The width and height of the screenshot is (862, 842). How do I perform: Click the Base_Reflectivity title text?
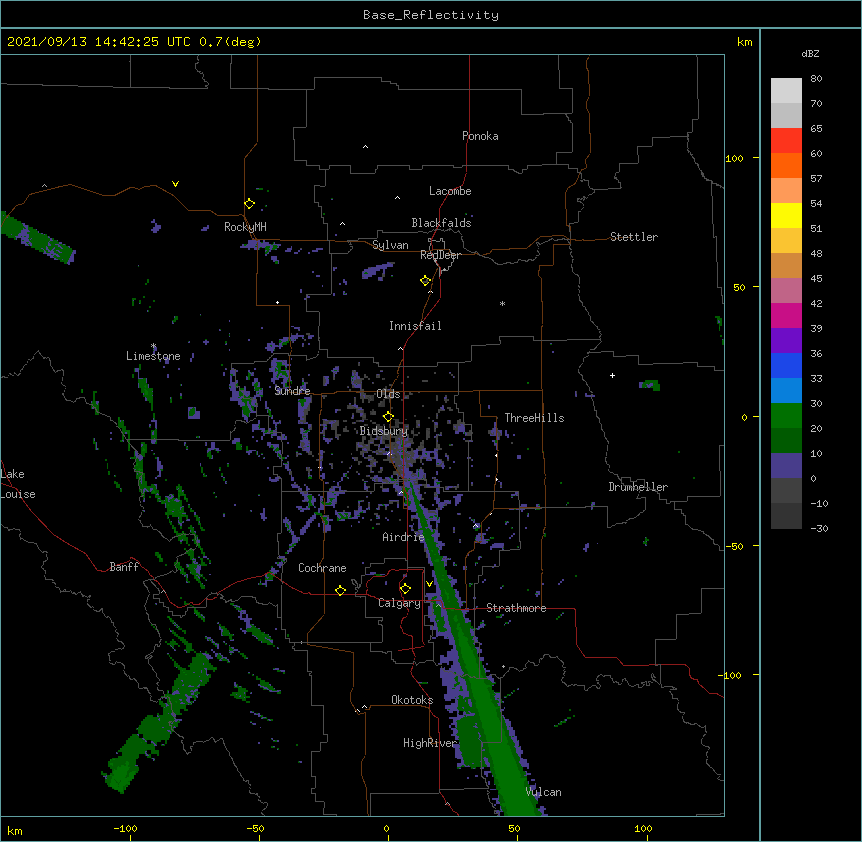(431, 15)
